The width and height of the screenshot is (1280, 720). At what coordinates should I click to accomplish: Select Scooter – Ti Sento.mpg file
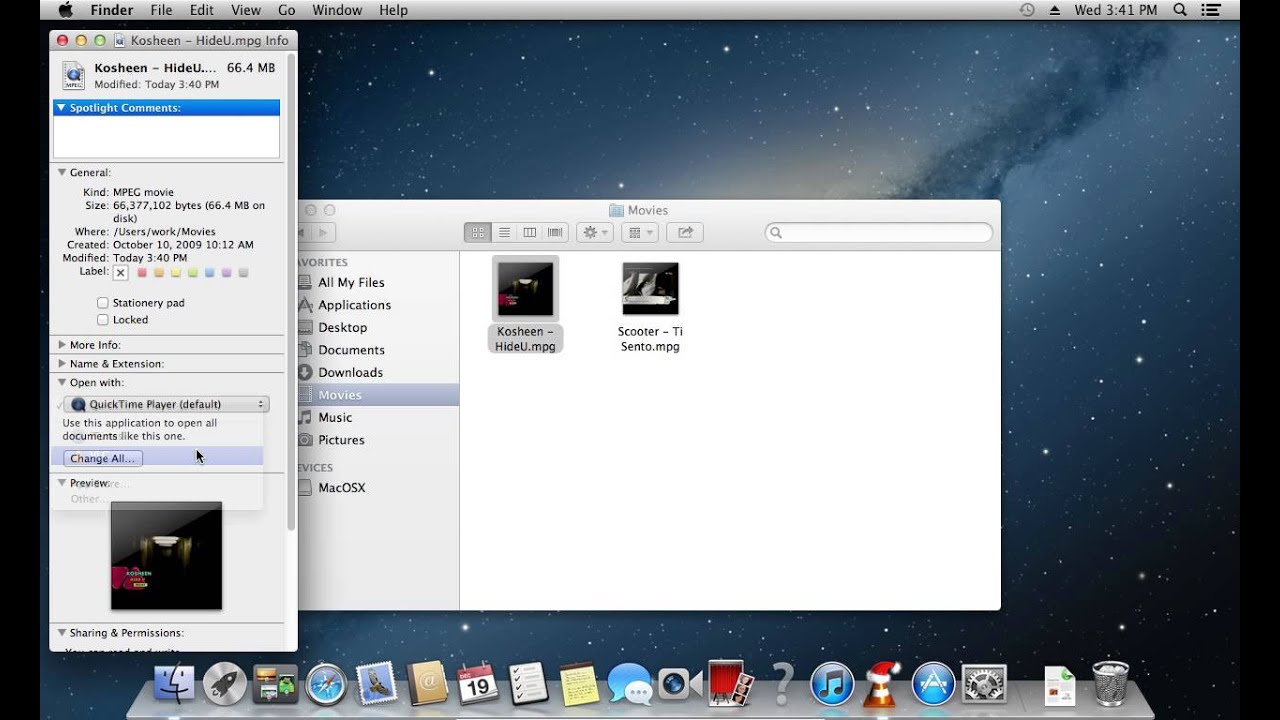pyautogui.click(x=650, y=305)
